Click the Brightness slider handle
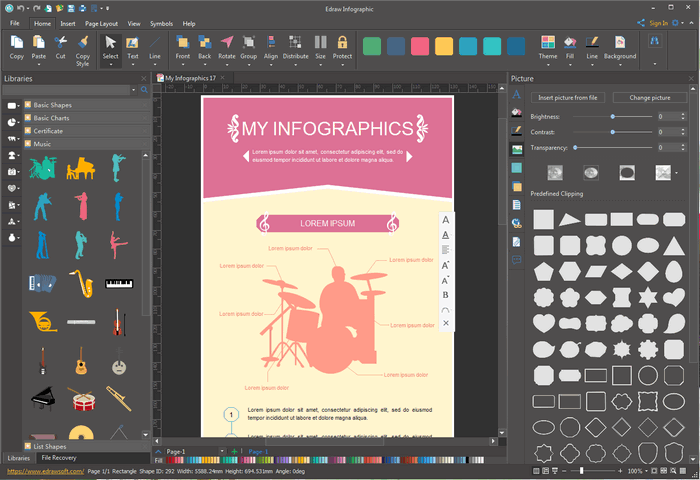The image size is (700, 480). (x=612, y=117)
